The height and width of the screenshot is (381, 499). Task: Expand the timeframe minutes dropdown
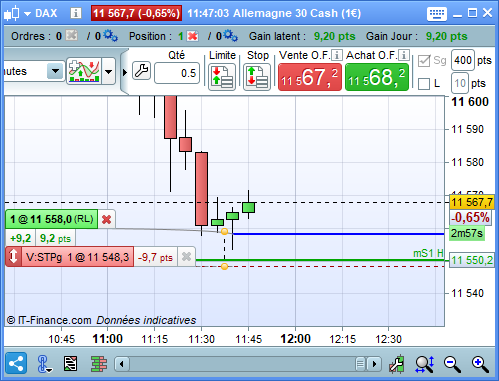(55, 71)
